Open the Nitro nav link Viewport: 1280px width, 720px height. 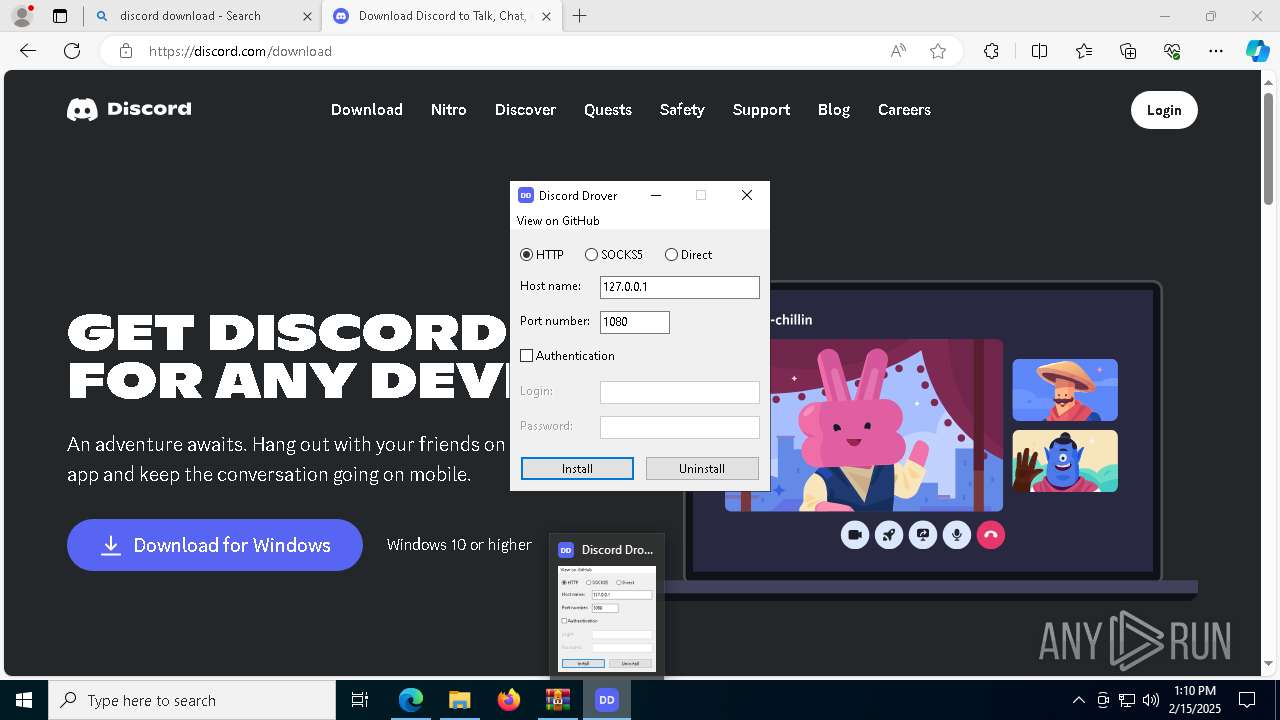tap(449, 110)
